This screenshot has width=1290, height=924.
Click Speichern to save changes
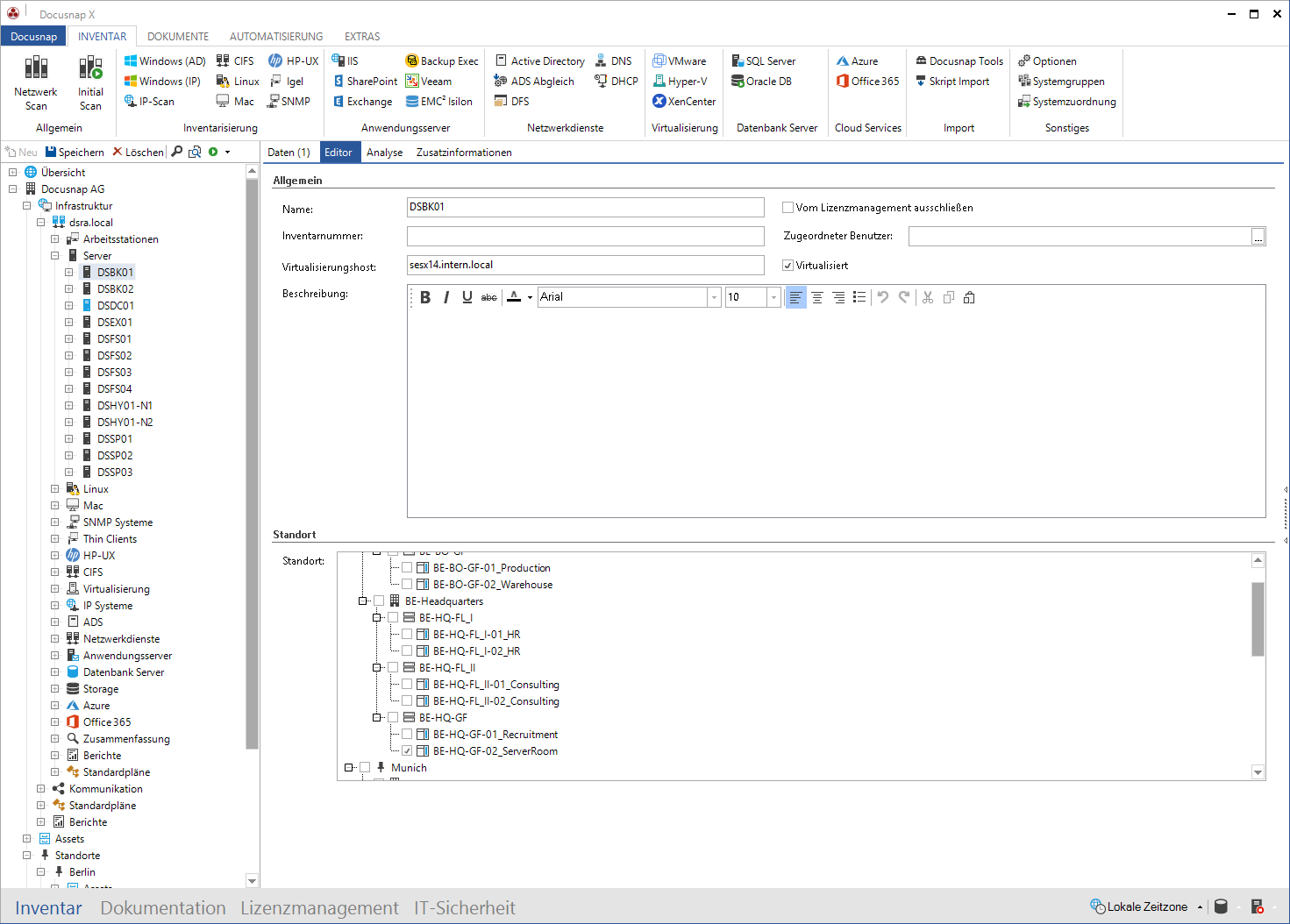[x=75, y=153]
